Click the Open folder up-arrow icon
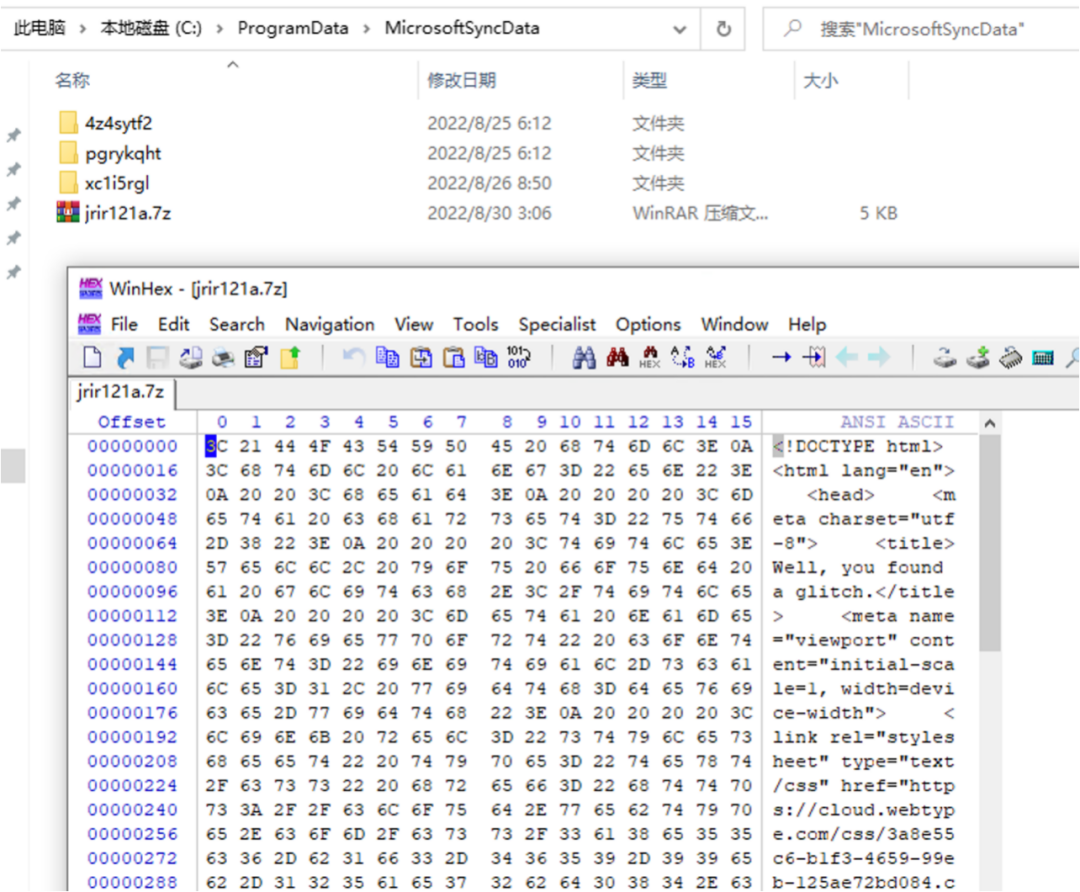Viewport: 1080px width, 892px height. pyautogui.click(x=290, y=357)
